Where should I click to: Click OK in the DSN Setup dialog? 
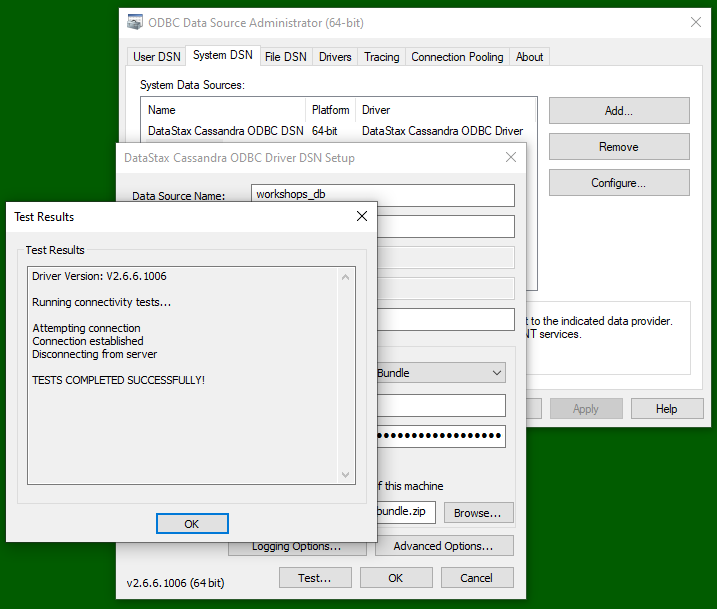click(x=396, y=577)
